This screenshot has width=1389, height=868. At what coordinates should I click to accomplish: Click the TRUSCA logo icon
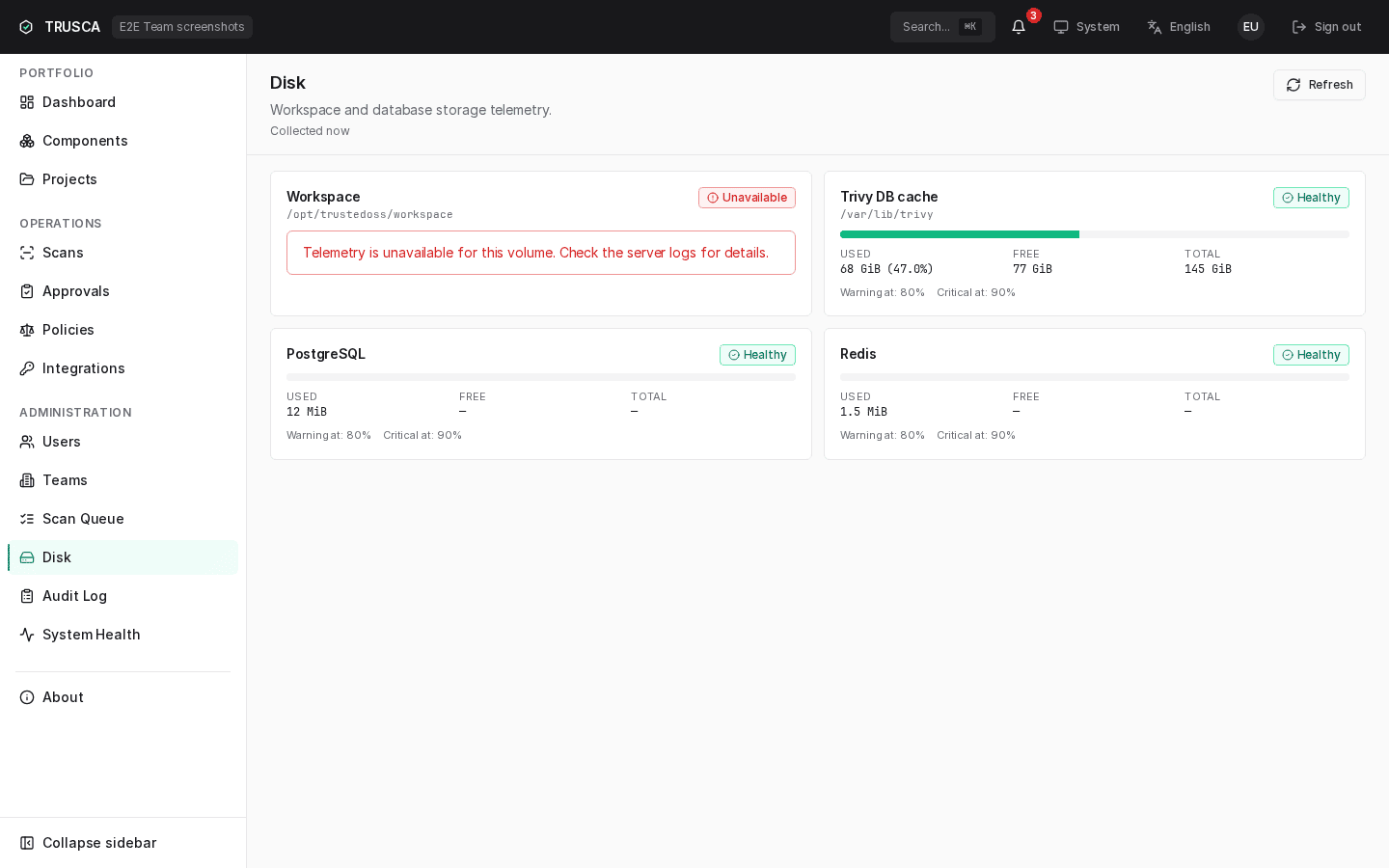coord(26,27)
